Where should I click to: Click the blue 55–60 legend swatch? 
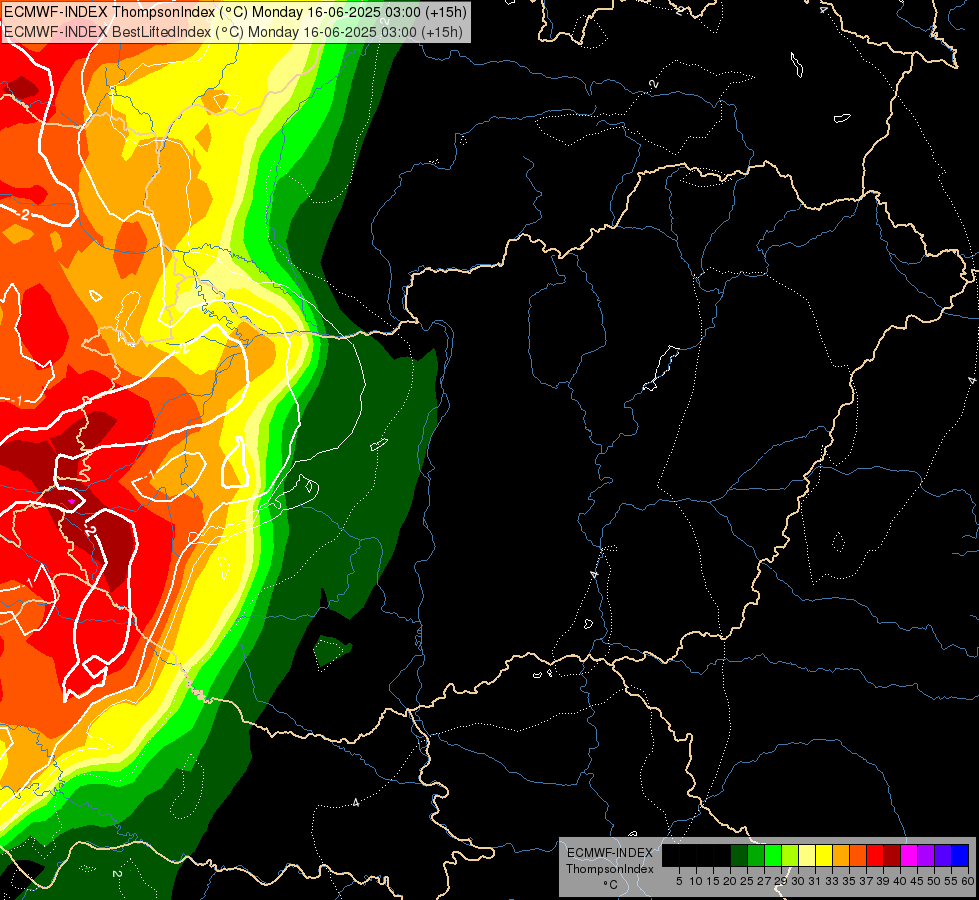pos(960,855)
